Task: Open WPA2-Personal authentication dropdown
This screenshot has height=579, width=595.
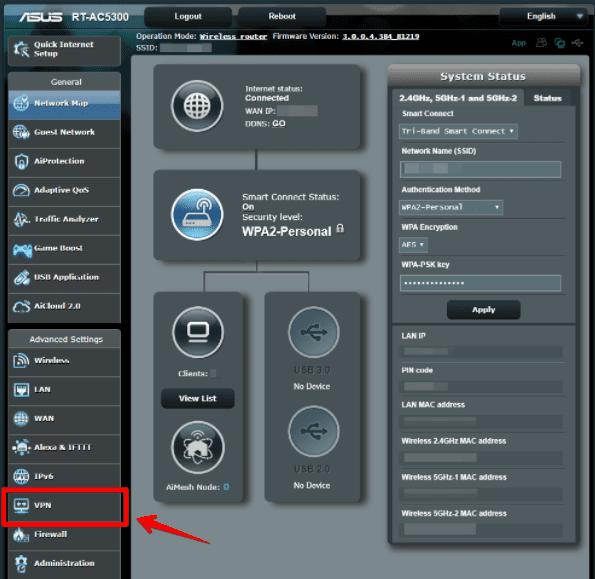Action: (x=451, y=208)
